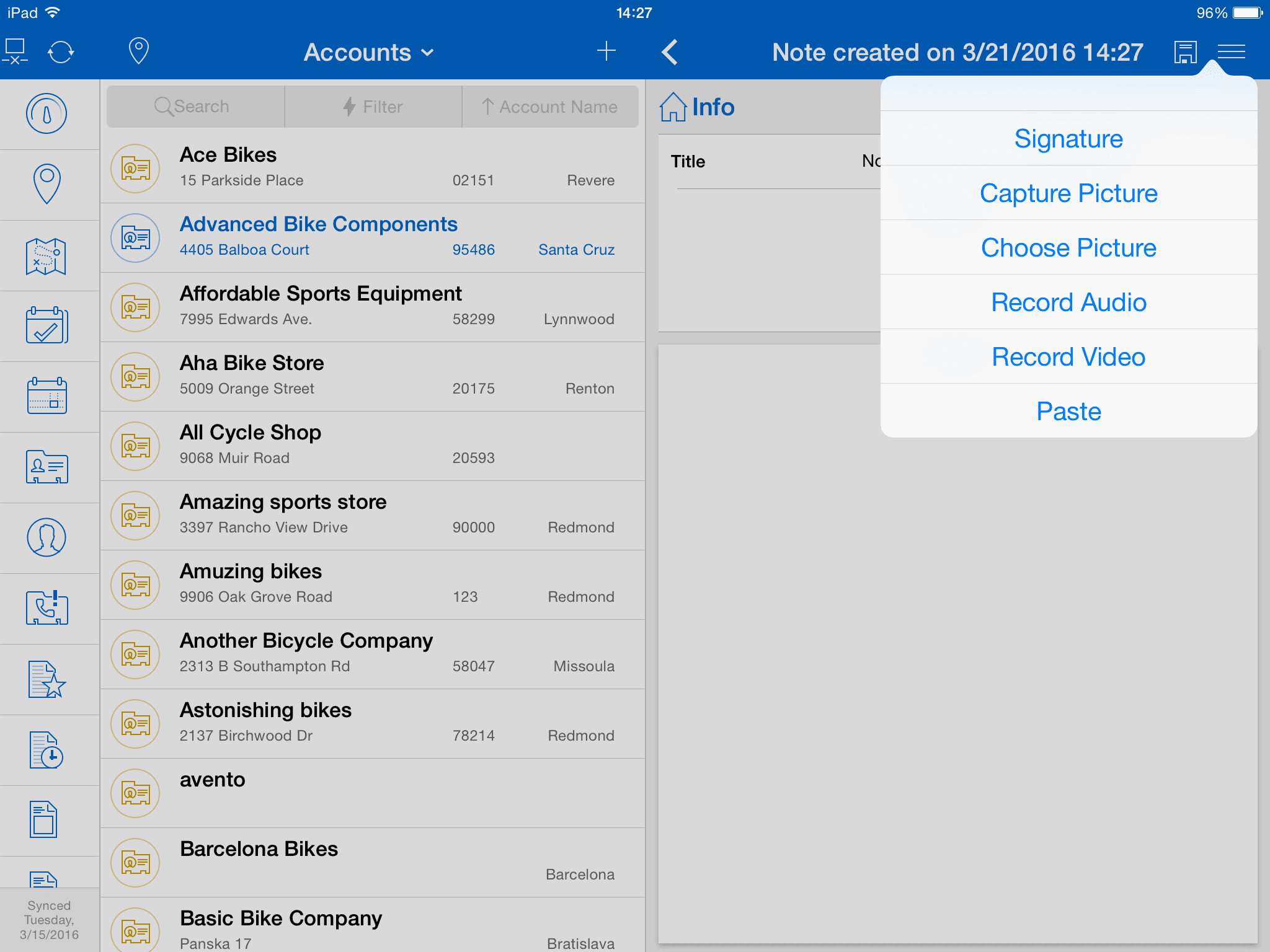Image resolution: width=1270 pixels, height=952 pixels.
Task: Collapse the note with the back chevron
Action: (x=670, y=51)
